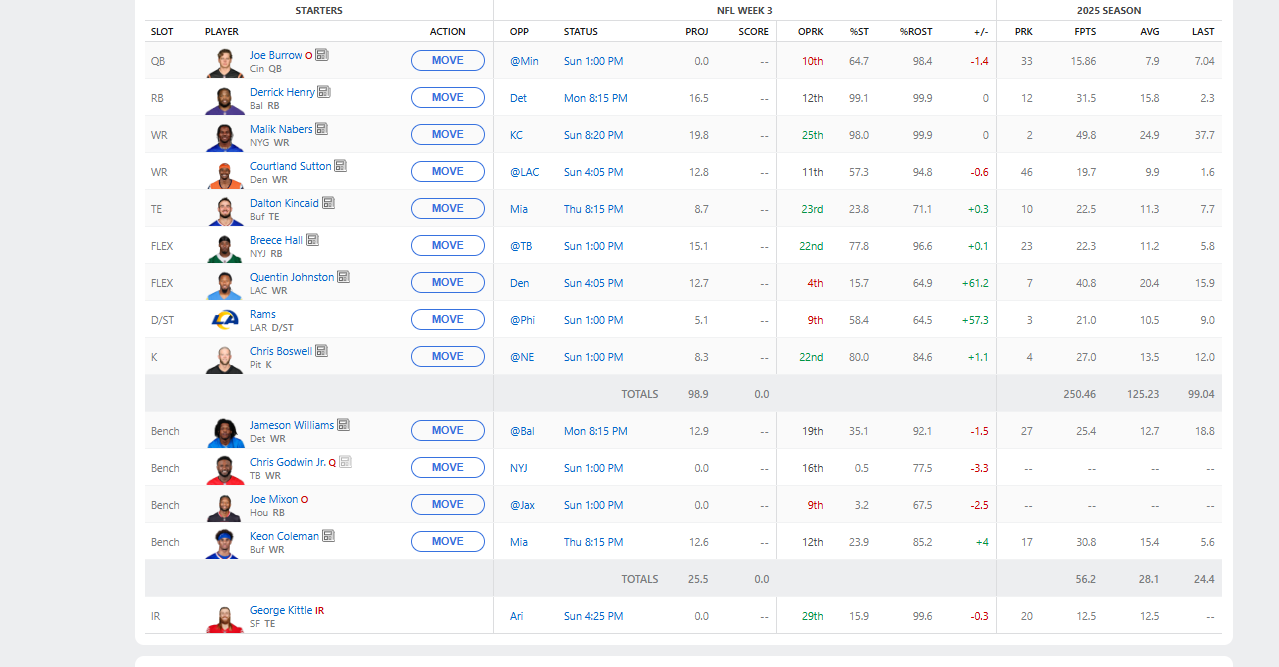Click the 250.46 starters FPTS total
Image resolution: width=1279 pixels, height=667 pixels.
pyautogui.click(x=1079, y=394)
